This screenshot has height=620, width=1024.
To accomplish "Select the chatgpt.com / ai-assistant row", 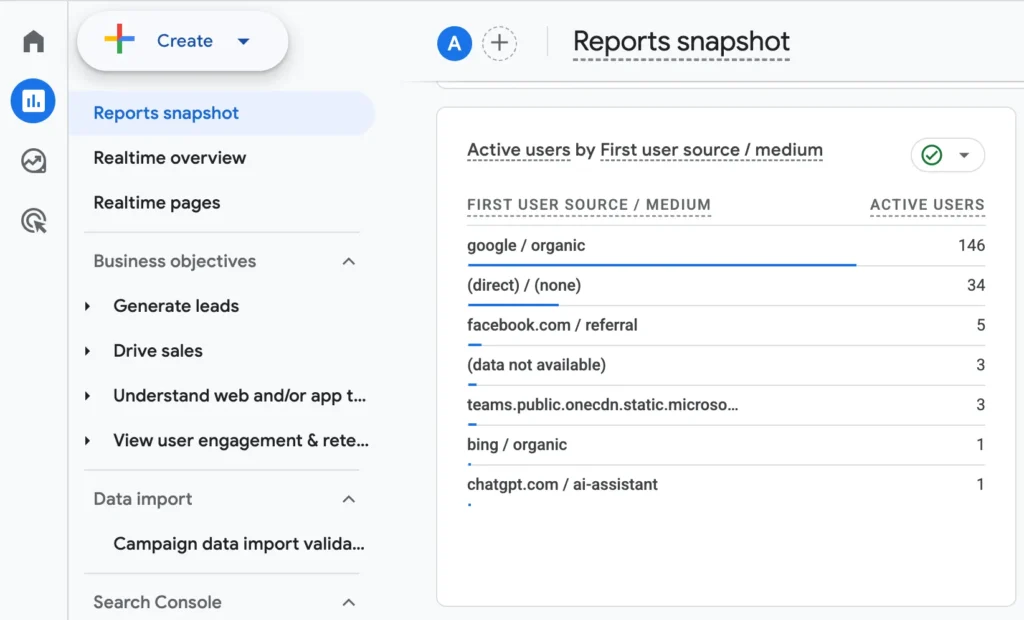I will 726,485.
